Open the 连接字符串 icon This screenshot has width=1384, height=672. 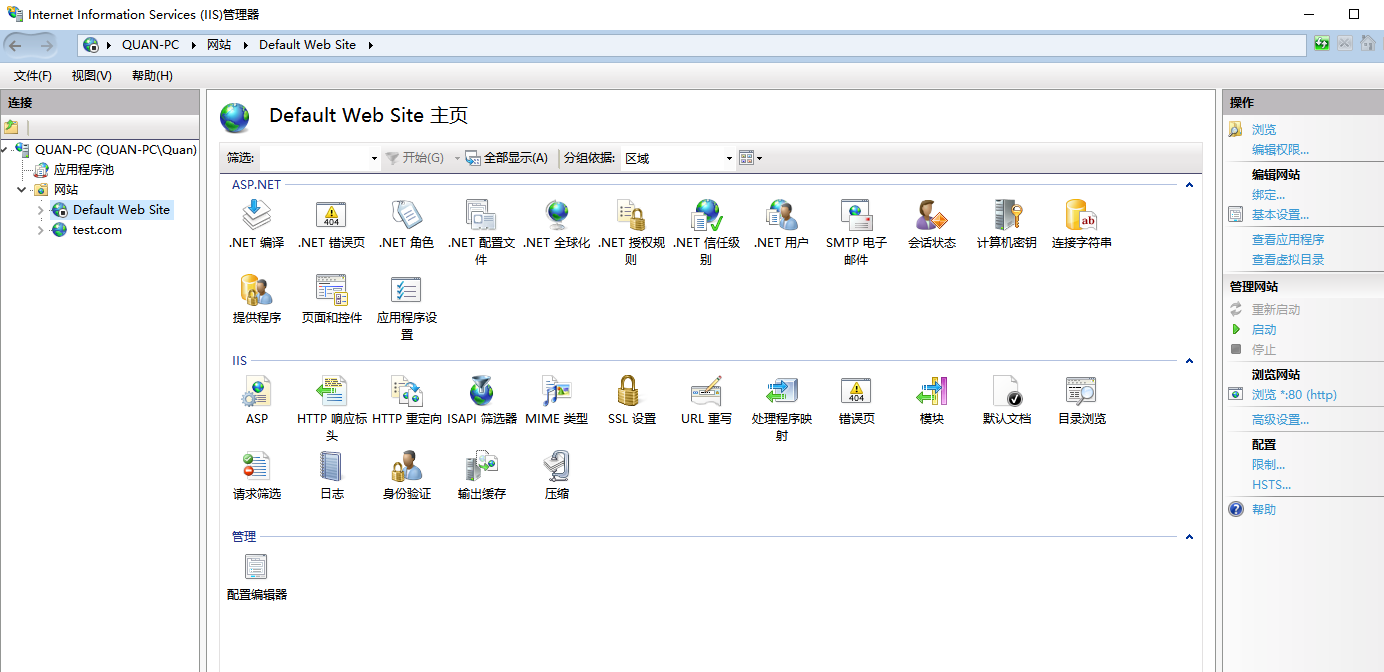(x=1081, y=216)
